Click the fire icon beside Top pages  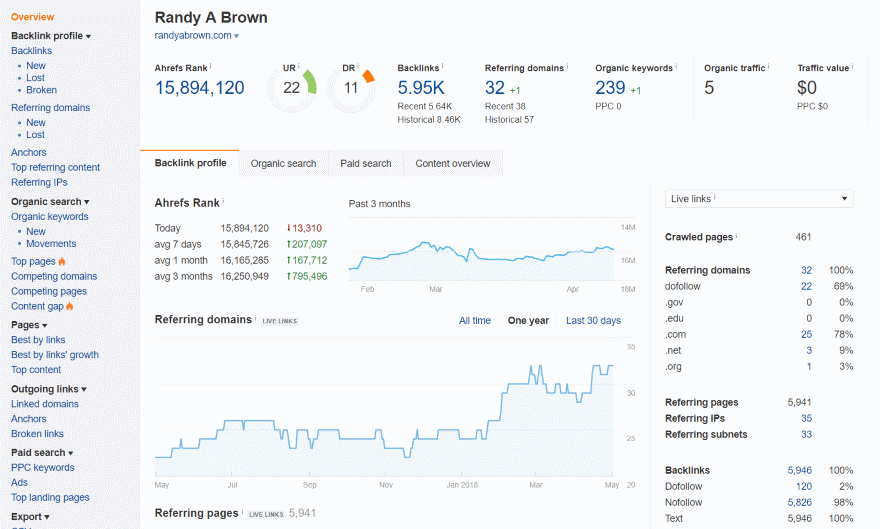pos(62,262)
